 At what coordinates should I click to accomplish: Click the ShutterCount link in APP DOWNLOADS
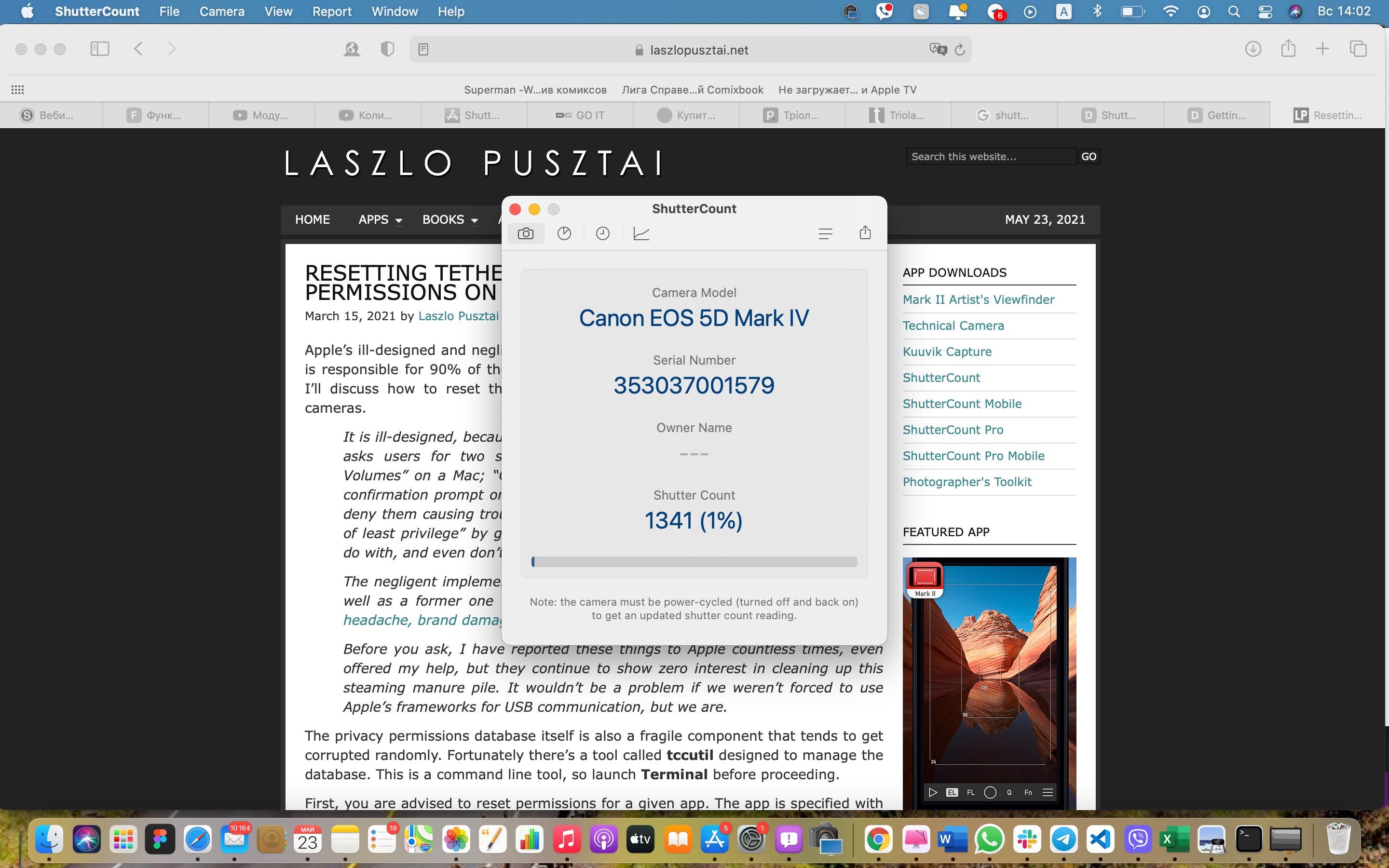[941, 377]
